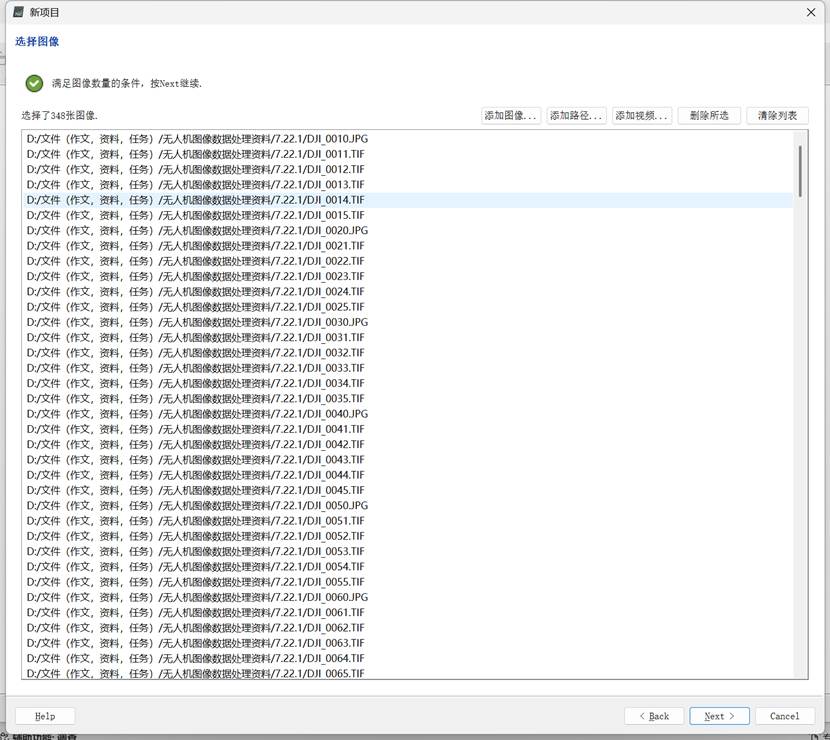Select the DJI_0054.TIF row
The image size is (830, 740).
click(409, 567)
